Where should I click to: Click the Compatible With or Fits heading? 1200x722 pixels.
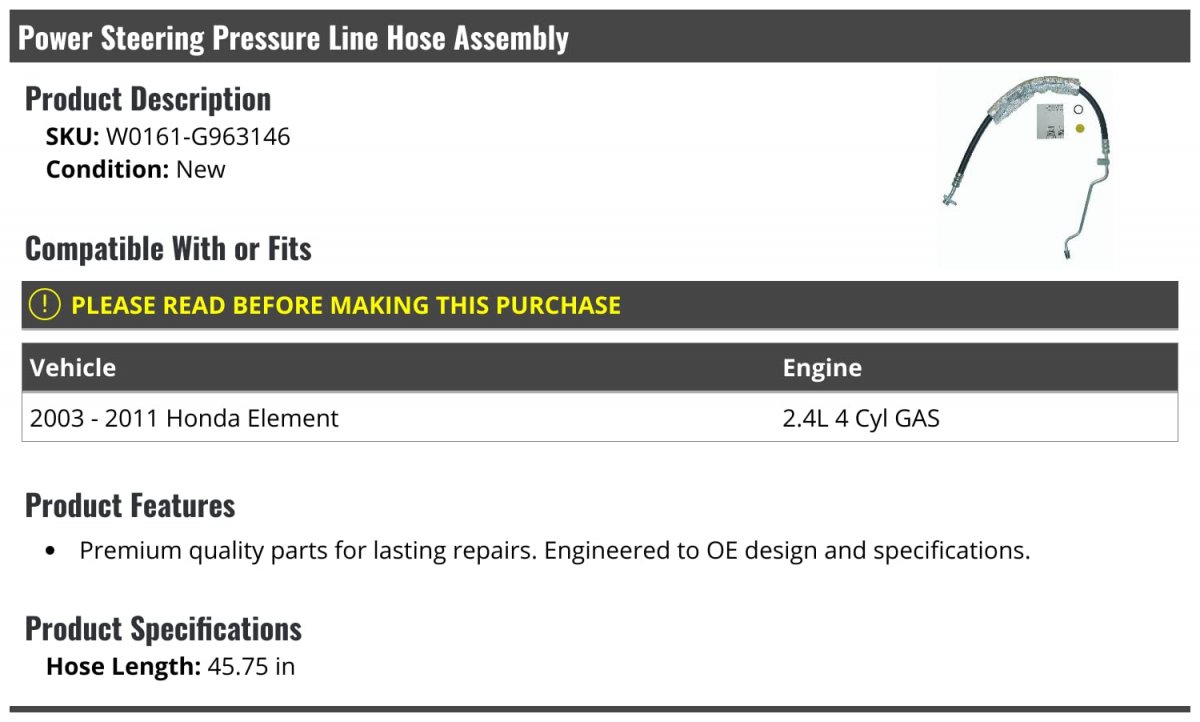click(168, 248)
